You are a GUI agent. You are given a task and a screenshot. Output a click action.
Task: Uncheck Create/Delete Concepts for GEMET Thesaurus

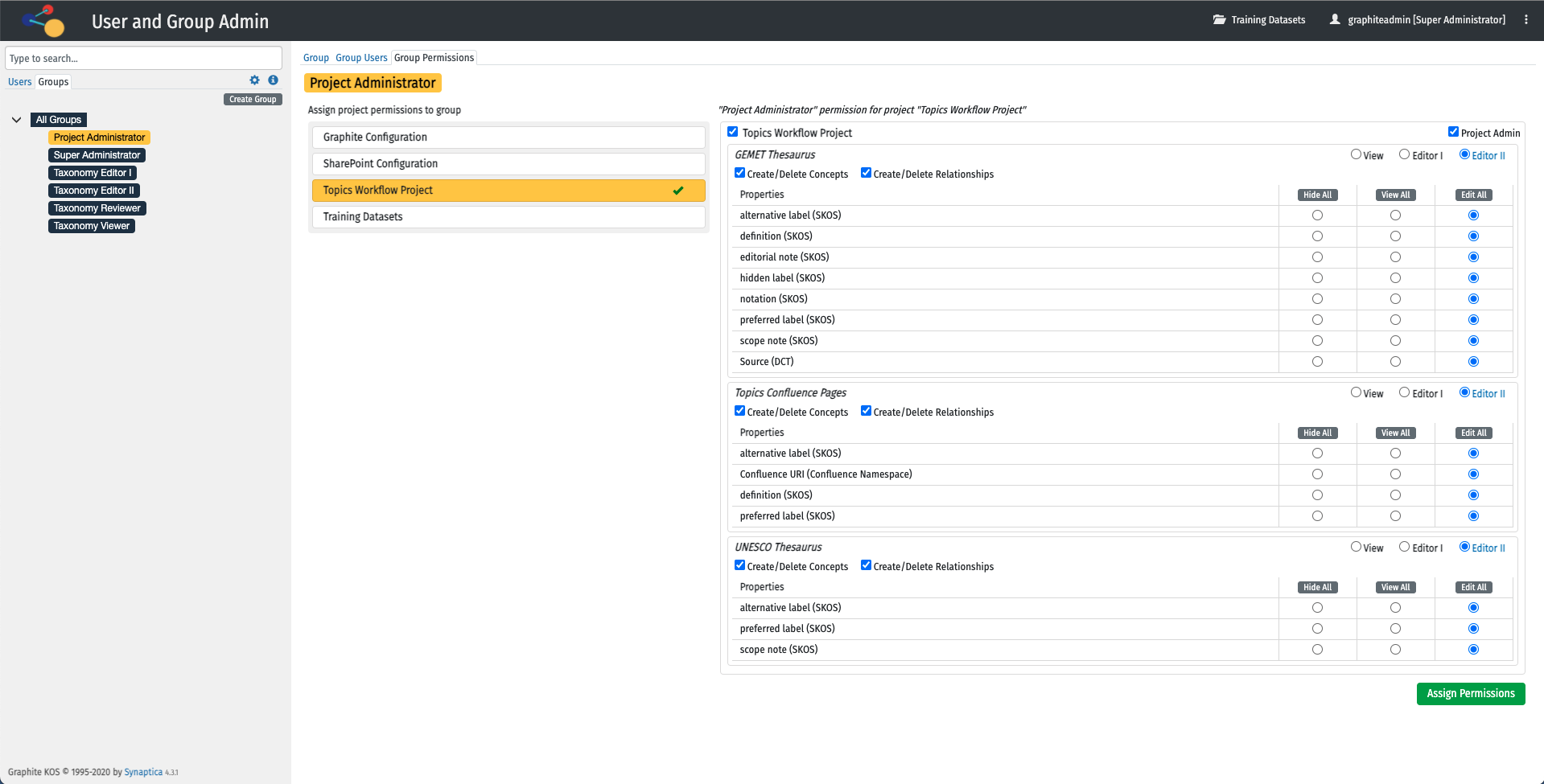[x=739, y=173]
